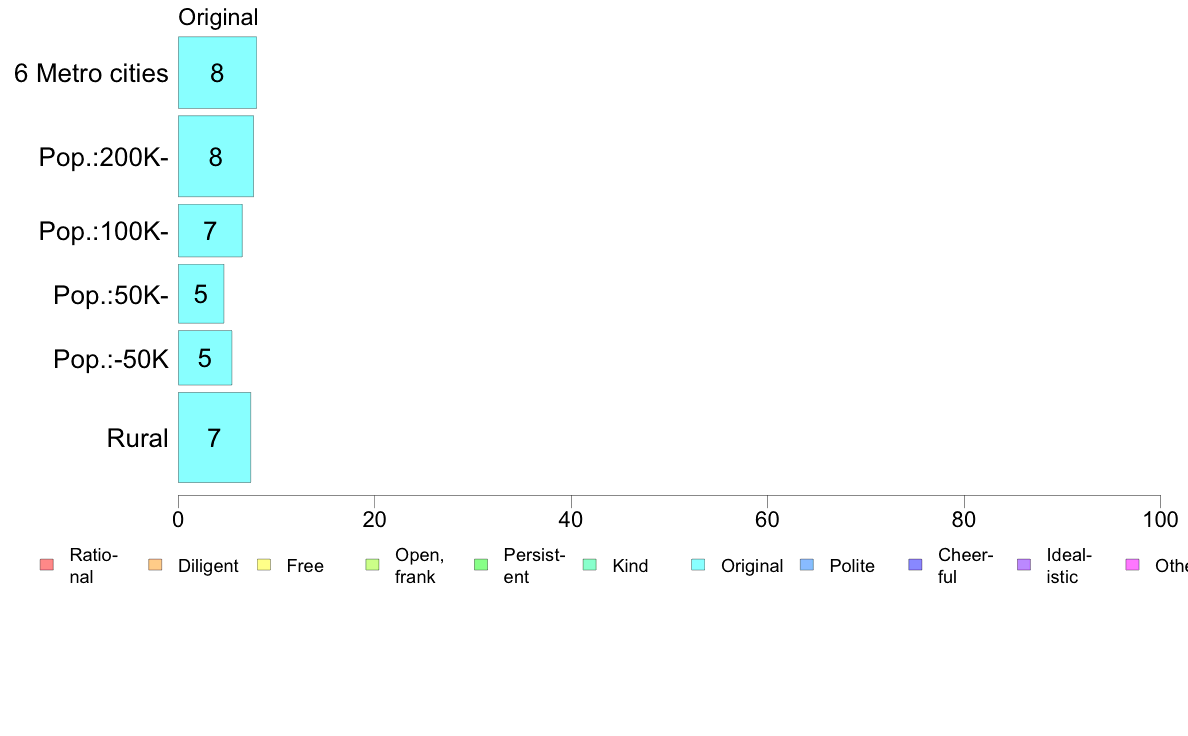Select the purple Idealistic legend swatch
The image size is (1188, 736).
coord(1024,565)
